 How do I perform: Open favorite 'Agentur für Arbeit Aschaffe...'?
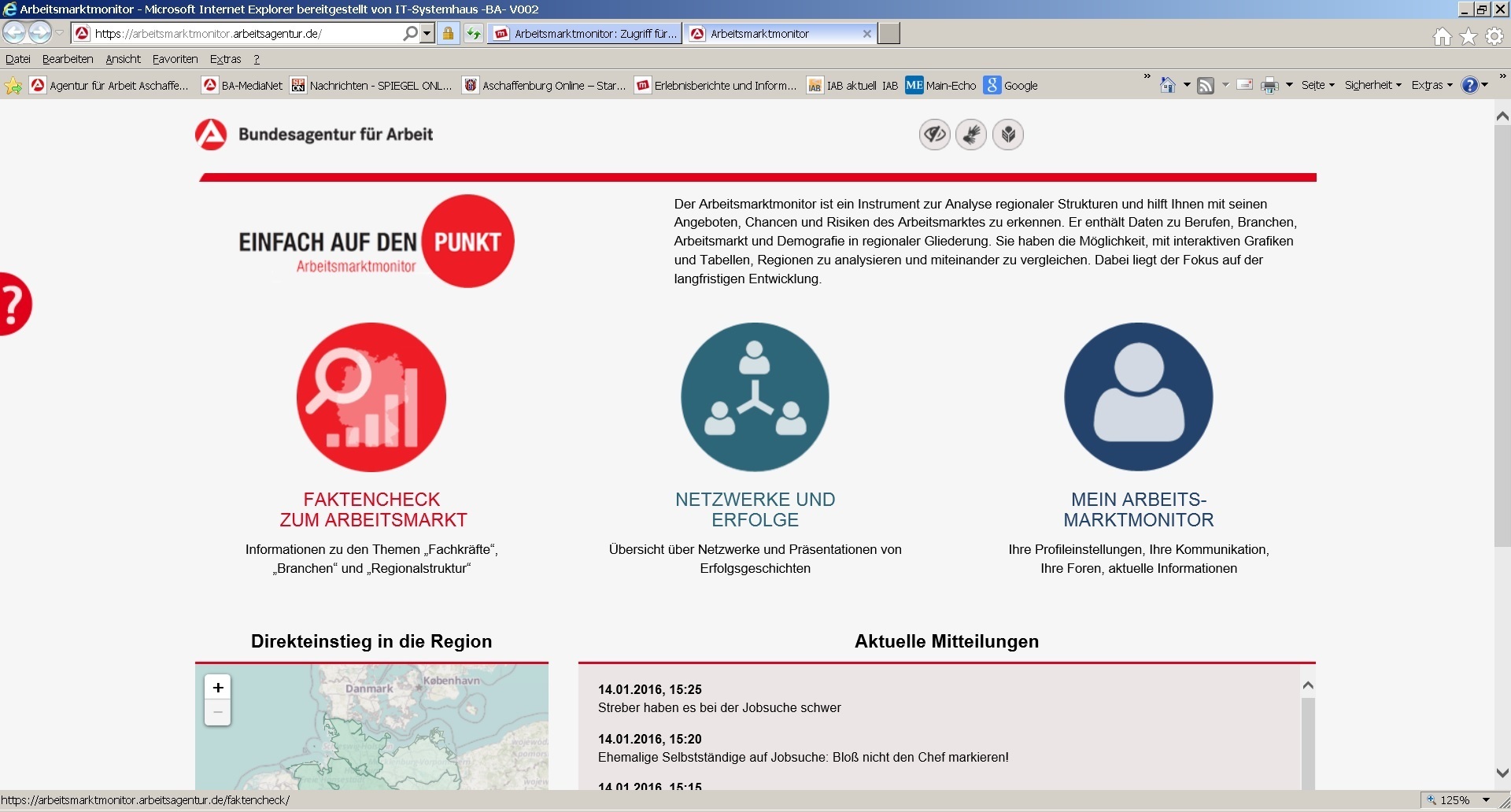[x=109, y=86]
